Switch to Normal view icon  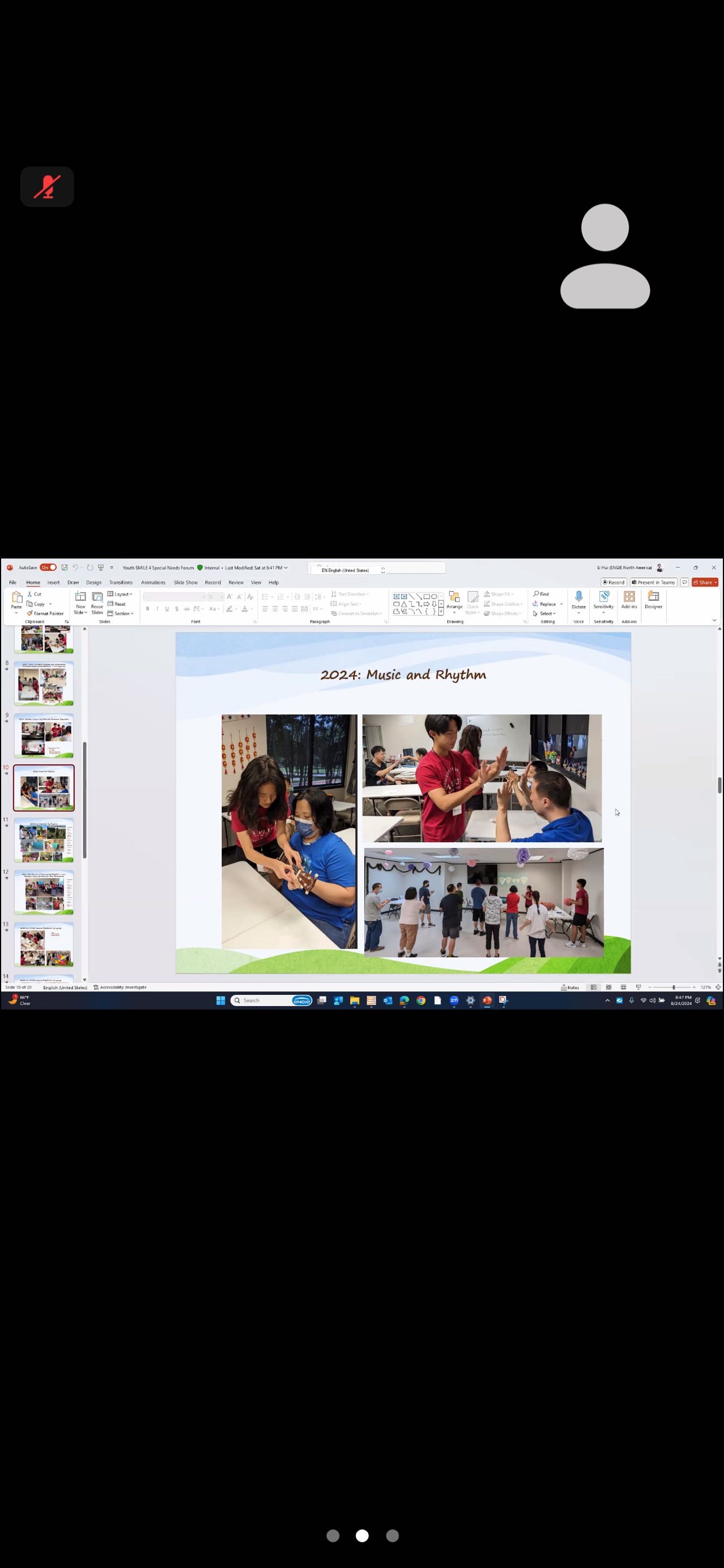(x=594, y=987)
